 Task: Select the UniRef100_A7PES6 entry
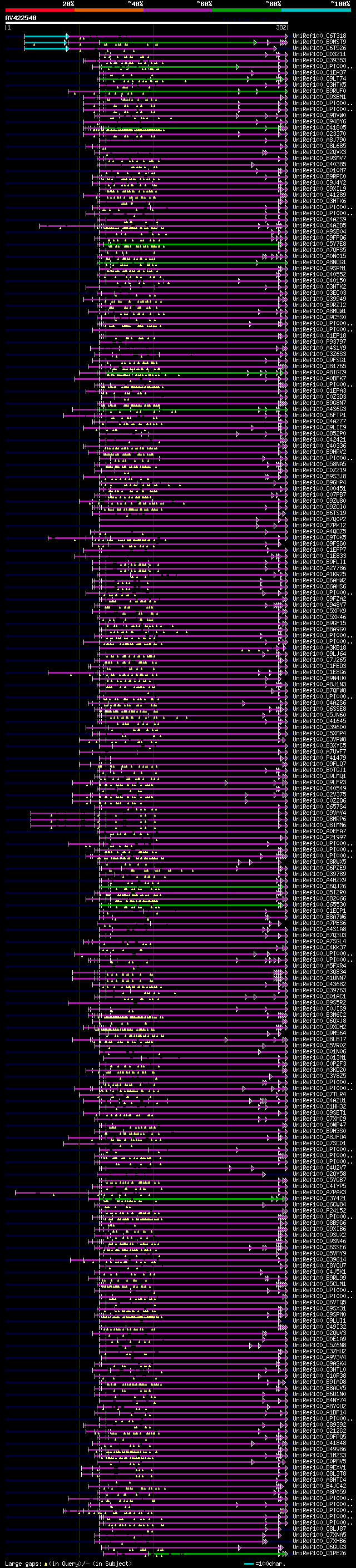[x=319, y=923]
